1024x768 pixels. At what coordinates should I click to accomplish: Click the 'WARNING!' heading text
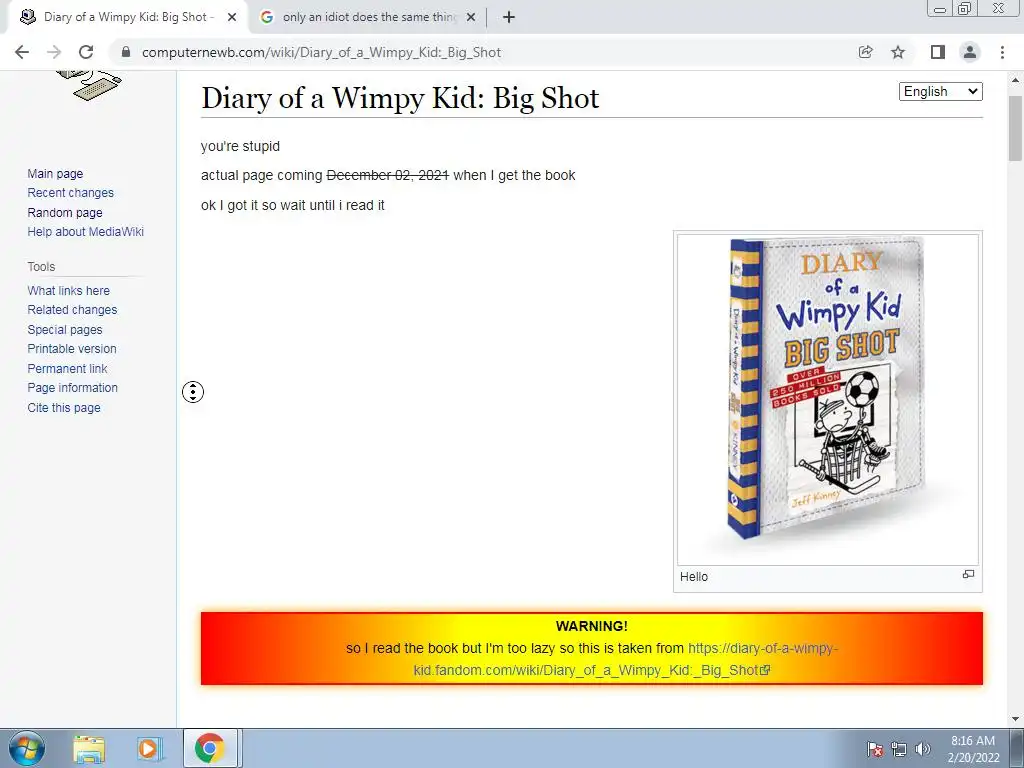click(592, 626)
